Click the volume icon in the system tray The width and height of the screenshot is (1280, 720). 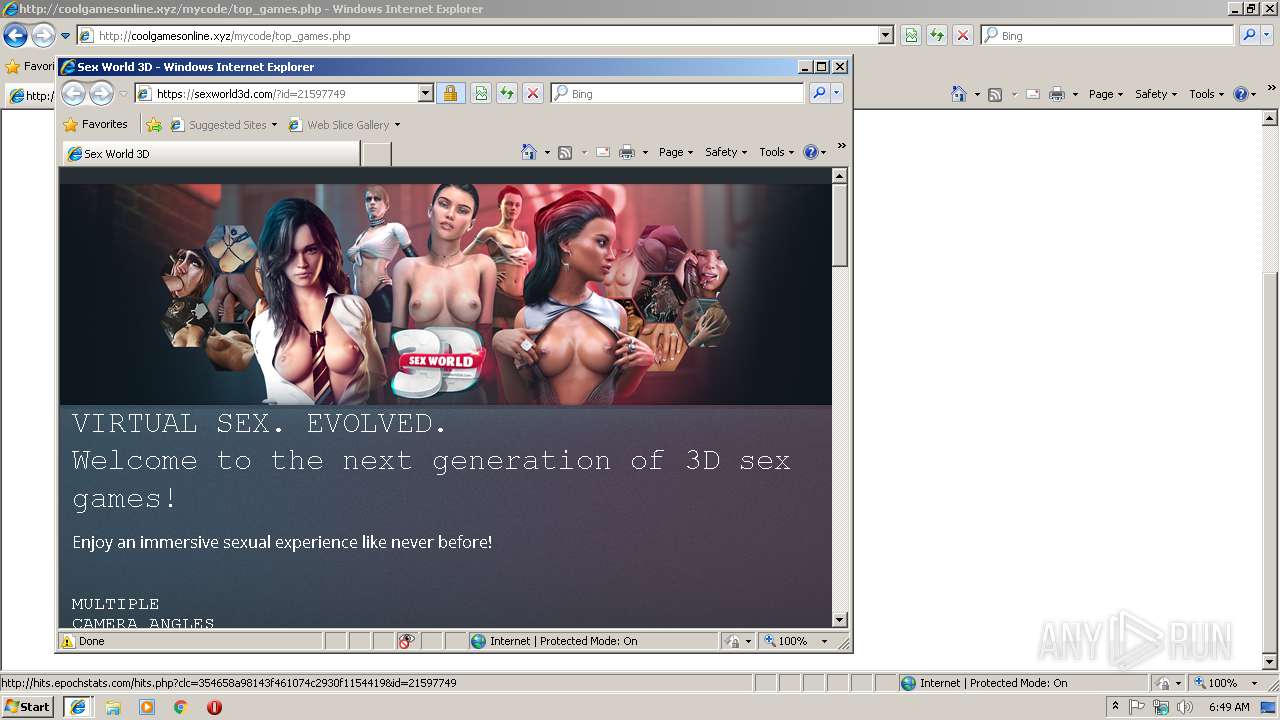coord(1185,707)
